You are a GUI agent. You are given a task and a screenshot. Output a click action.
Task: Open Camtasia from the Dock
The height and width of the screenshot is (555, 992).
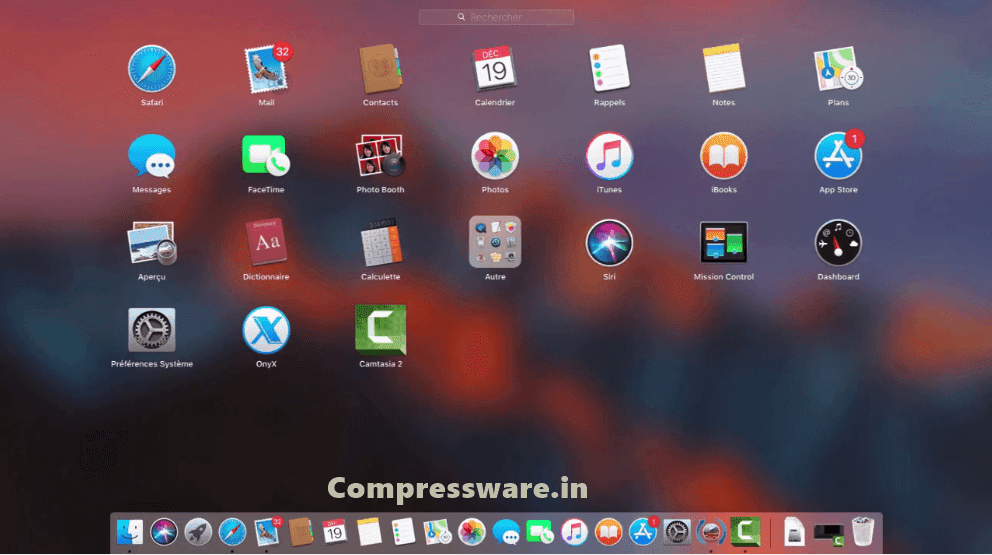pyautogui.click(x=745, y=532)
